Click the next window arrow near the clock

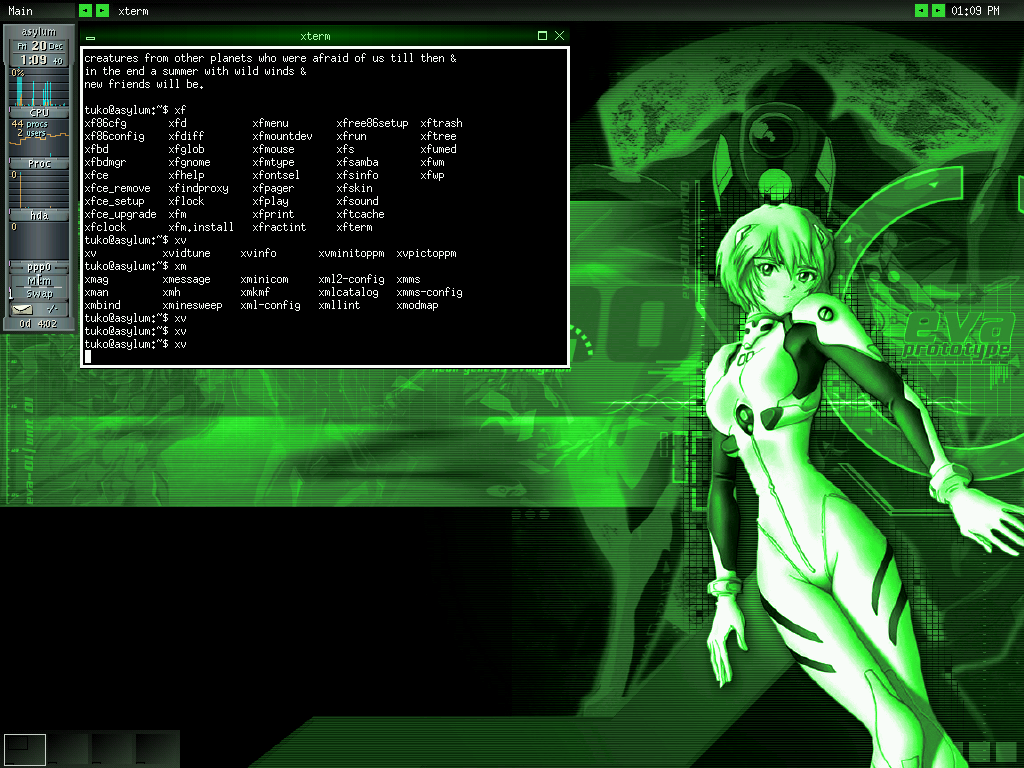[x=938, y=10]
